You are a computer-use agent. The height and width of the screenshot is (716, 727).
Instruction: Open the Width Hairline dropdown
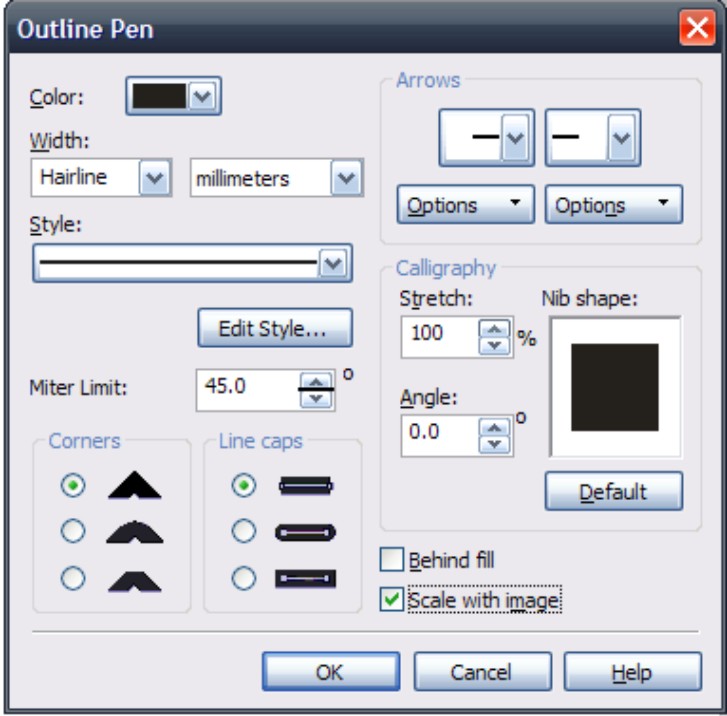pos(154,178)
